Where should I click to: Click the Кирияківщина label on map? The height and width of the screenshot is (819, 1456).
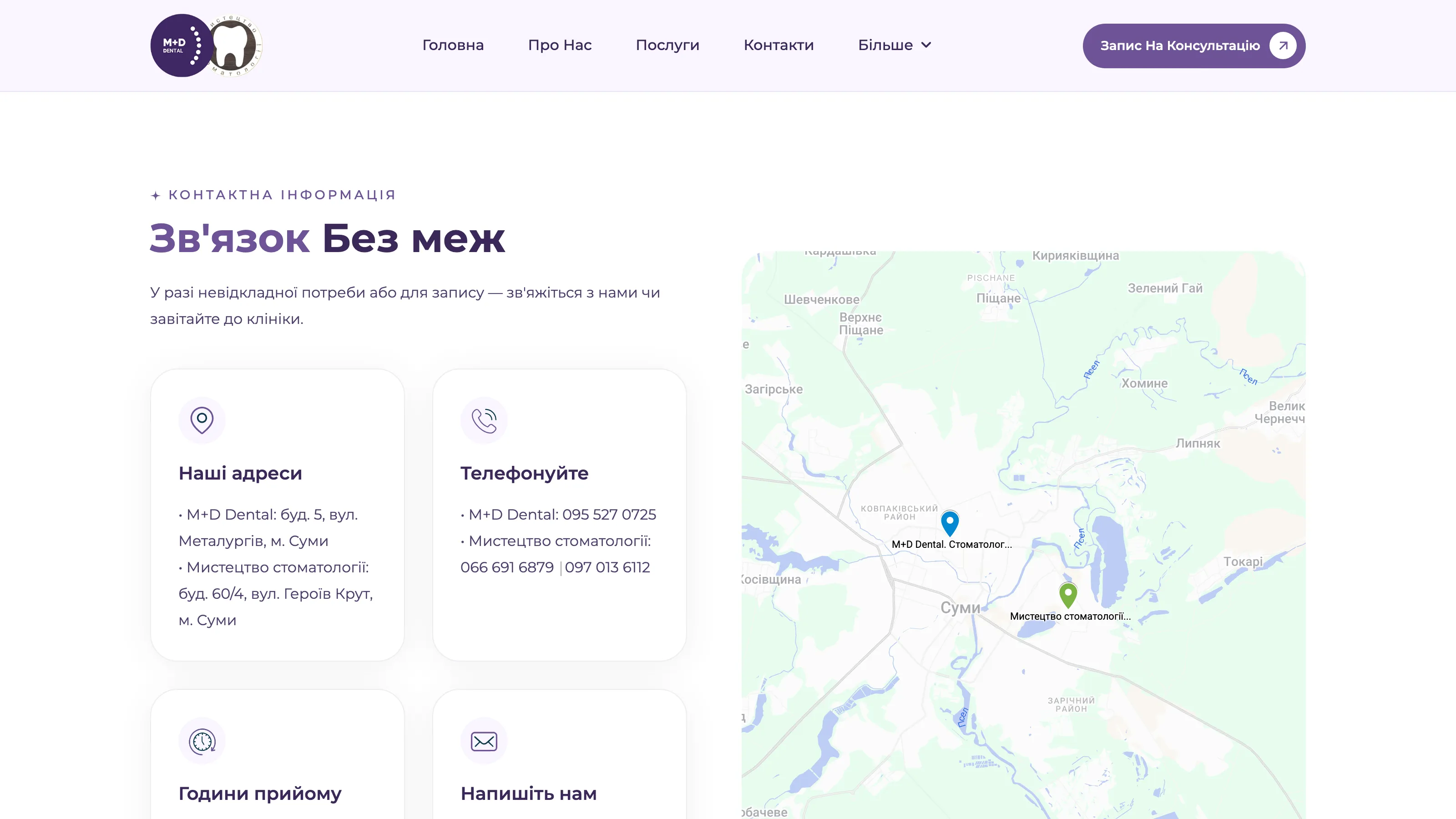click(1076, 255)
